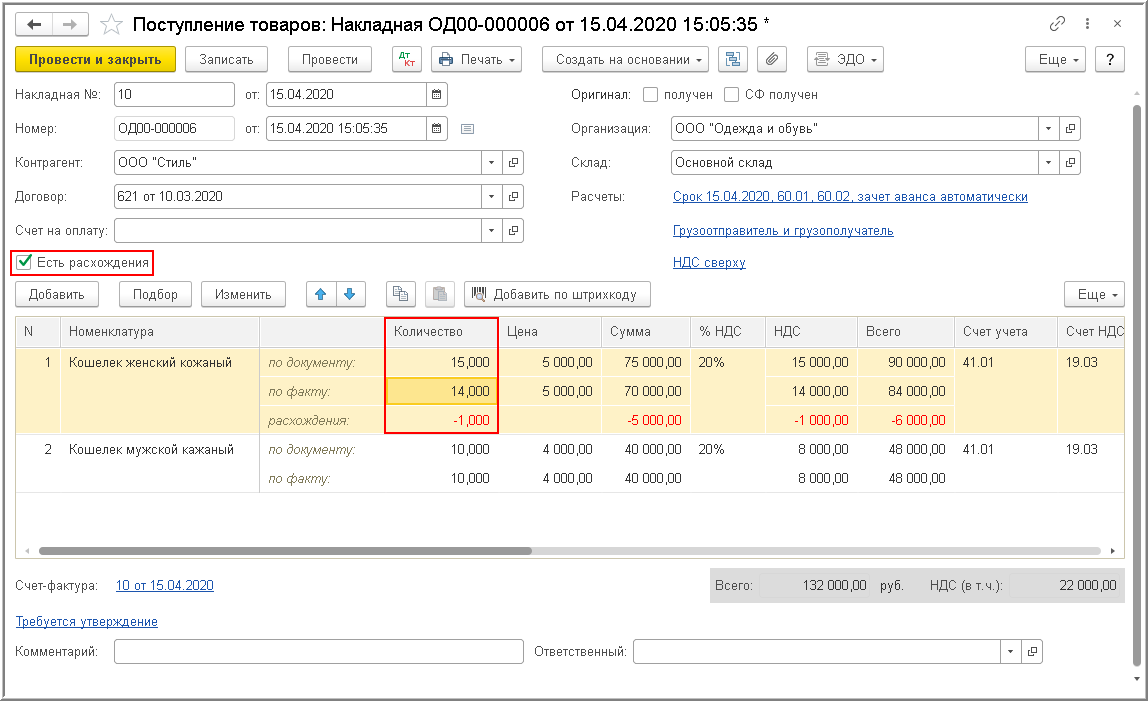Image resolution: width=1148 pixels, height=701 pixels.
Task: Open Грузоотправитель и грузополучатель link
Action: [x=783, y=231]
